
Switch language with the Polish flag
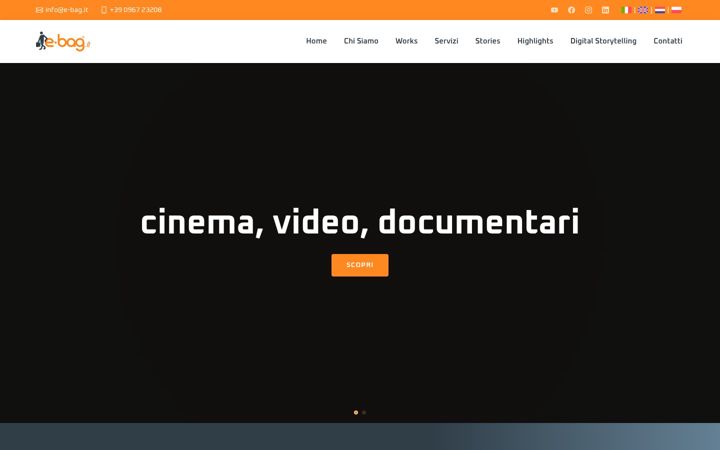point(676,10)
